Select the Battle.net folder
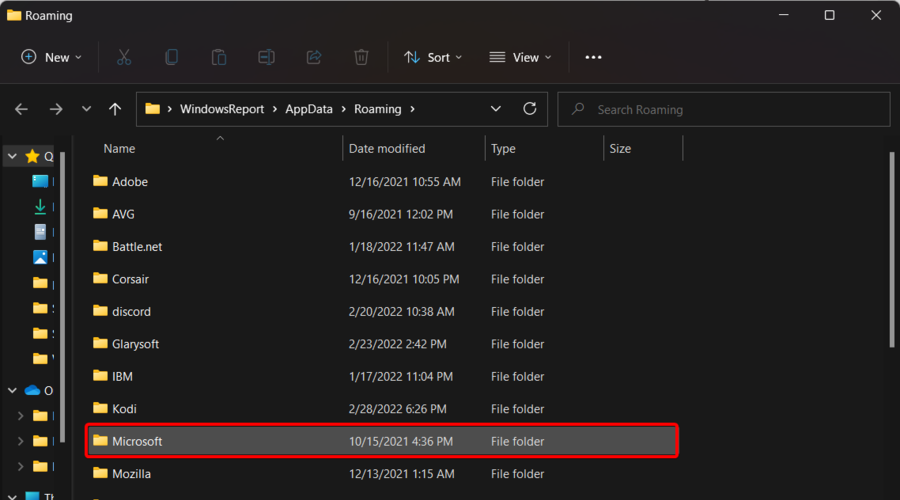The image size is (900, 500). 382,246
